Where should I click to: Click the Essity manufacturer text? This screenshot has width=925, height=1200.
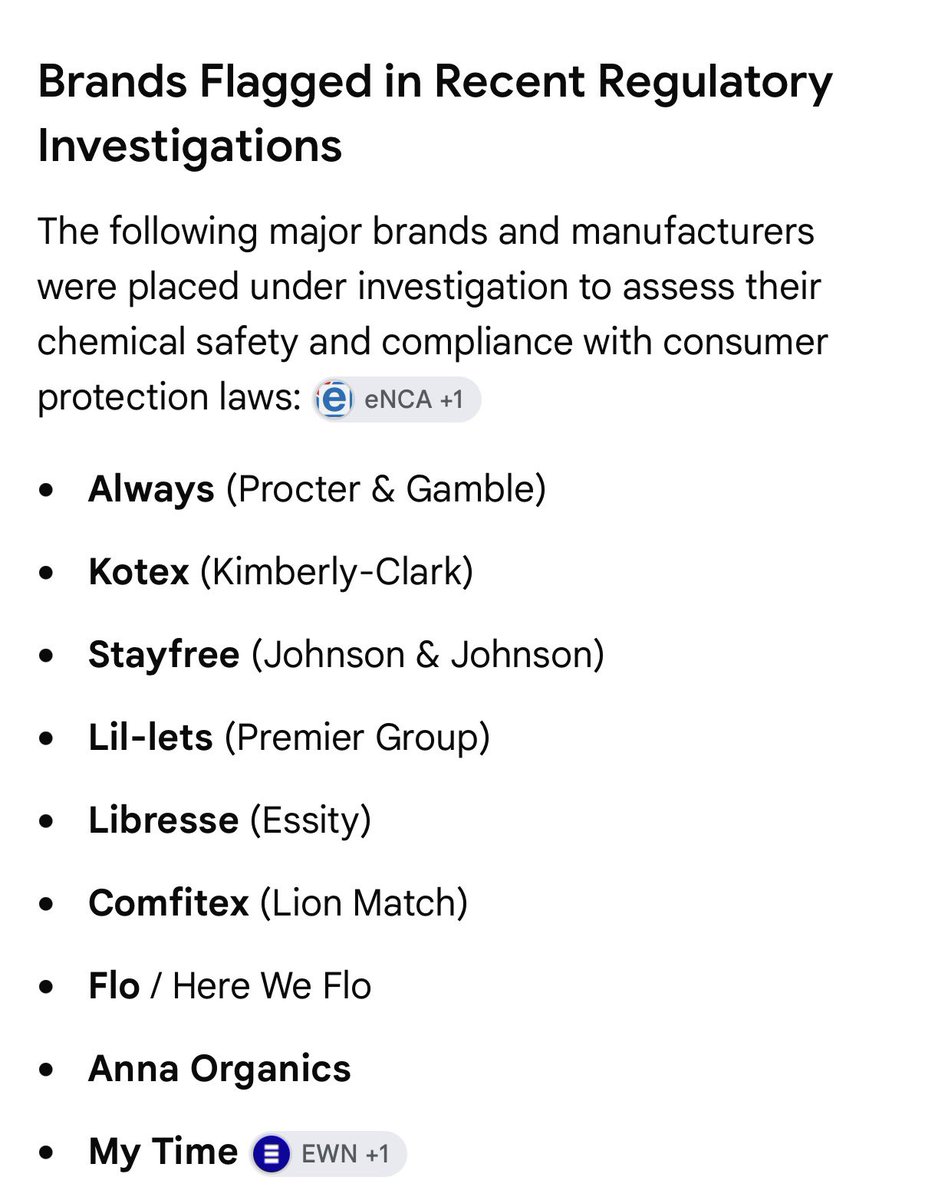[x=310, y=822]
